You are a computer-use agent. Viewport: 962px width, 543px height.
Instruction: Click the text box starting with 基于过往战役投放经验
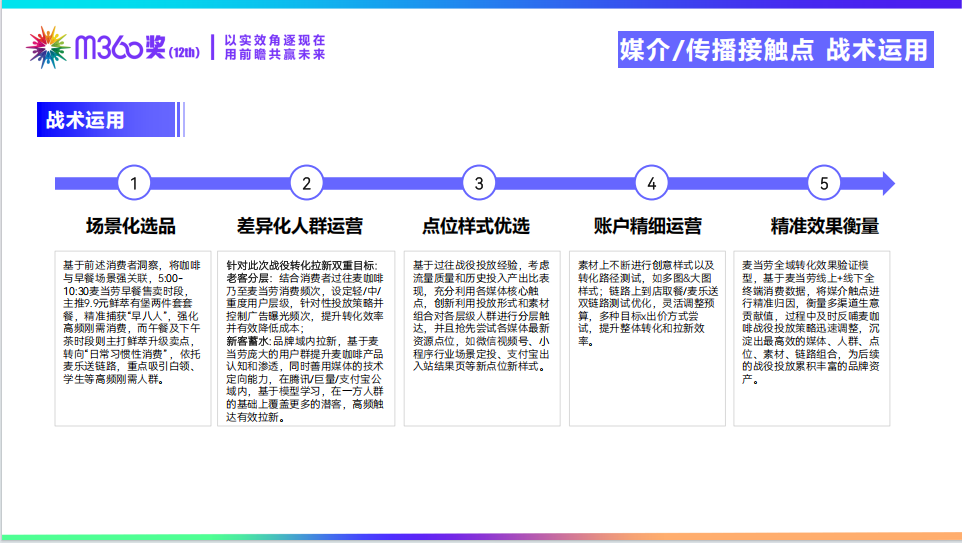[479, 337]
